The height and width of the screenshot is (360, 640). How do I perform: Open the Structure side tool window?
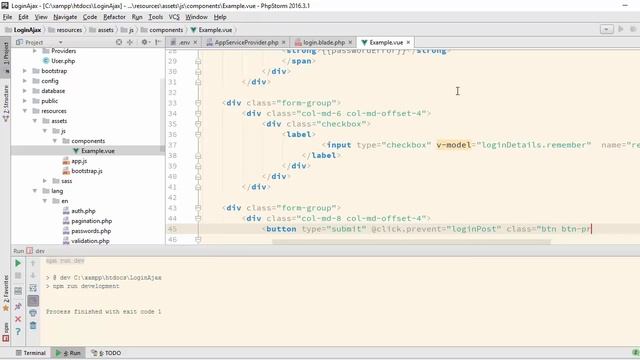tap(5, 104)
